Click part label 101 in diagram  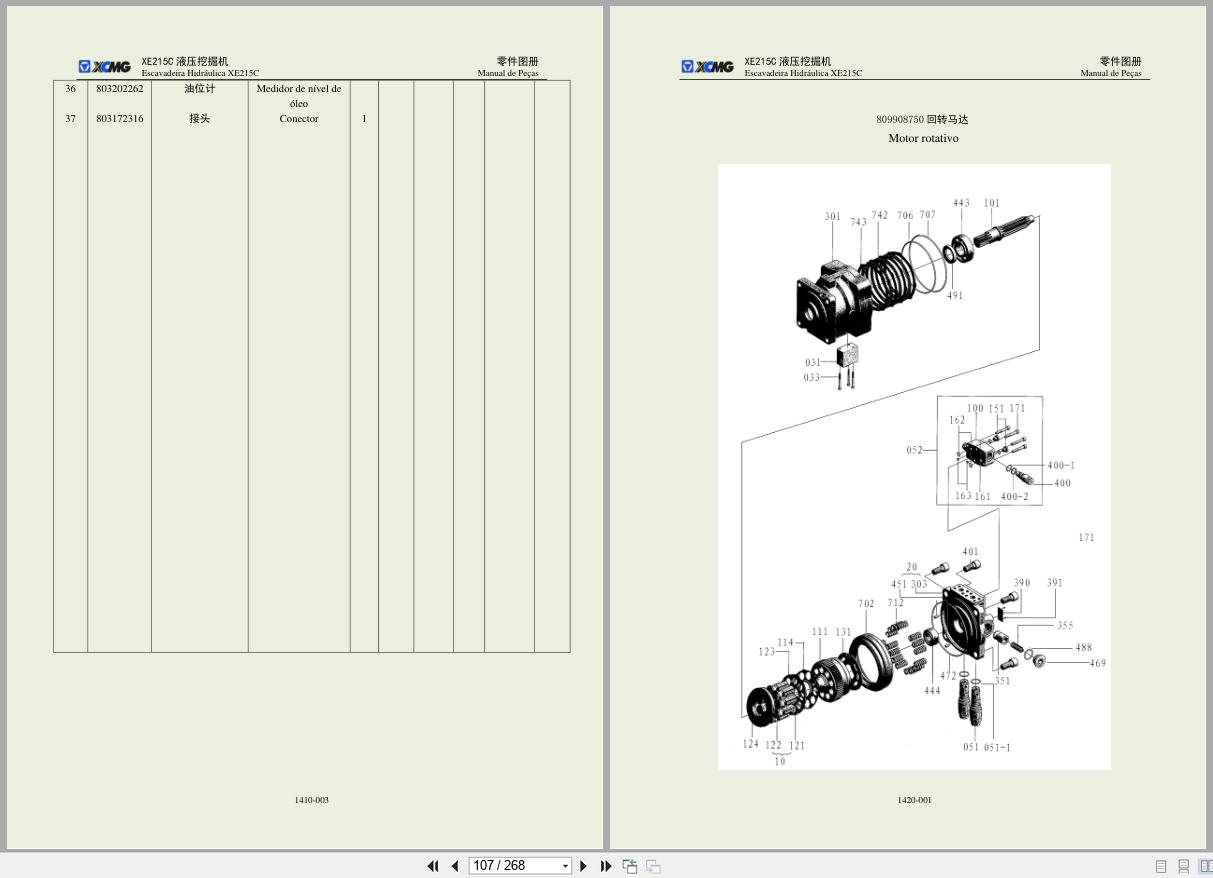[991, 203]
